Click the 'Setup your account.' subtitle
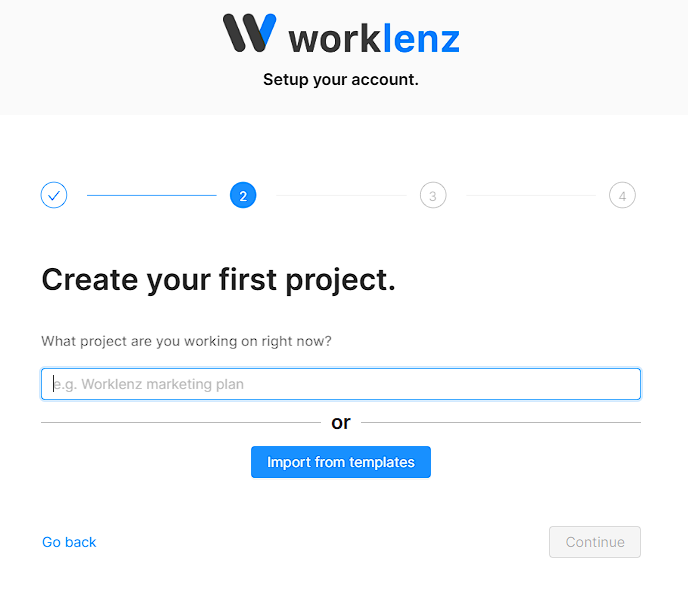 340,79
